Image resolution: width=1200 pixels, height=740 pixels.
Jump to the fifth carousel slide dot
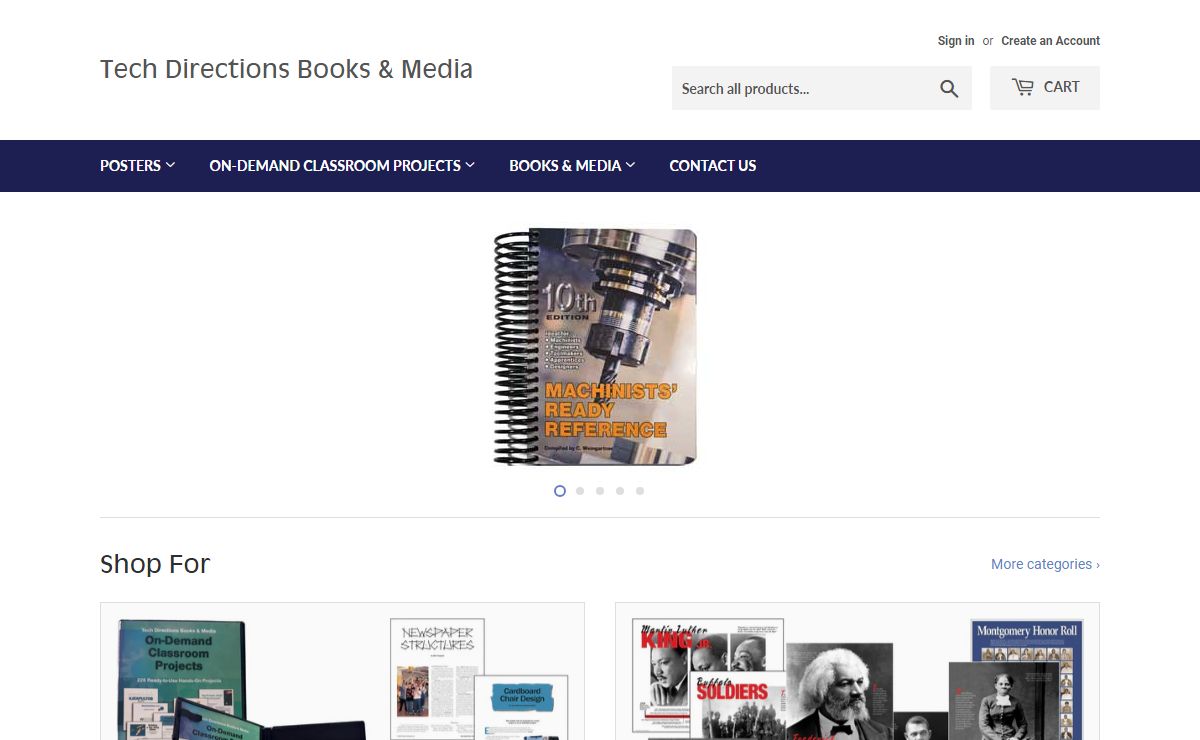[x=640, y=491]
